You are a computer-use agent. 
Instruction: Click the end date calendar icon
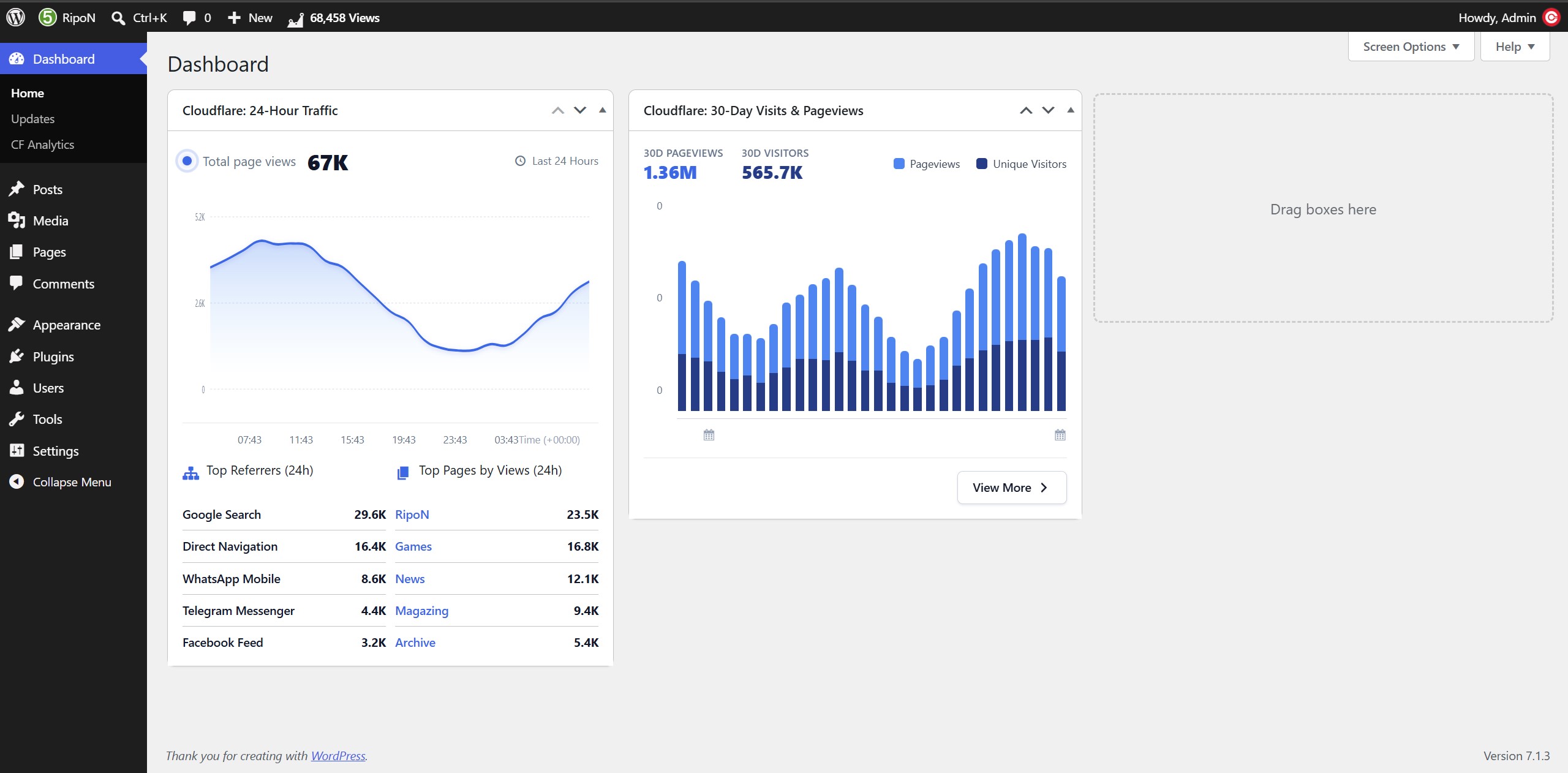click(x=1060, y=435)
